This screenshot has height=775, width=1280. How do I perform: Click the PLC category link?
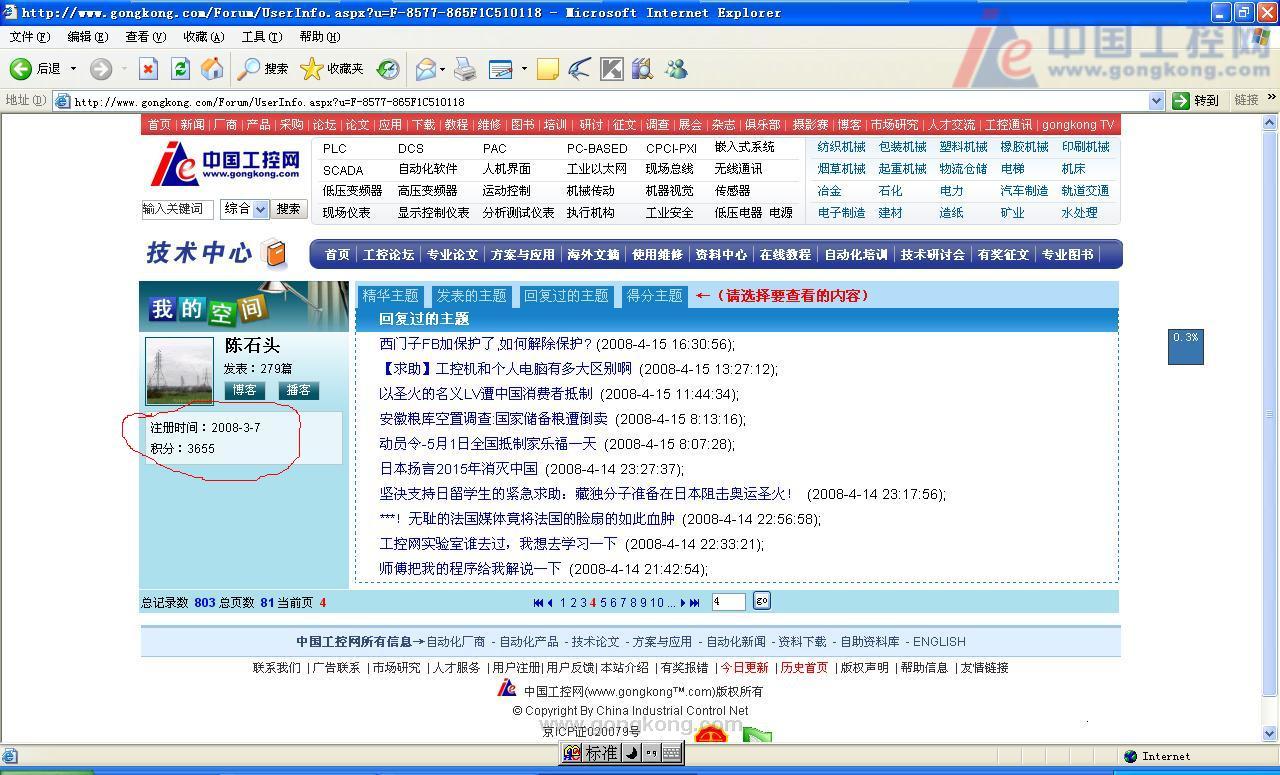(335, 148)
